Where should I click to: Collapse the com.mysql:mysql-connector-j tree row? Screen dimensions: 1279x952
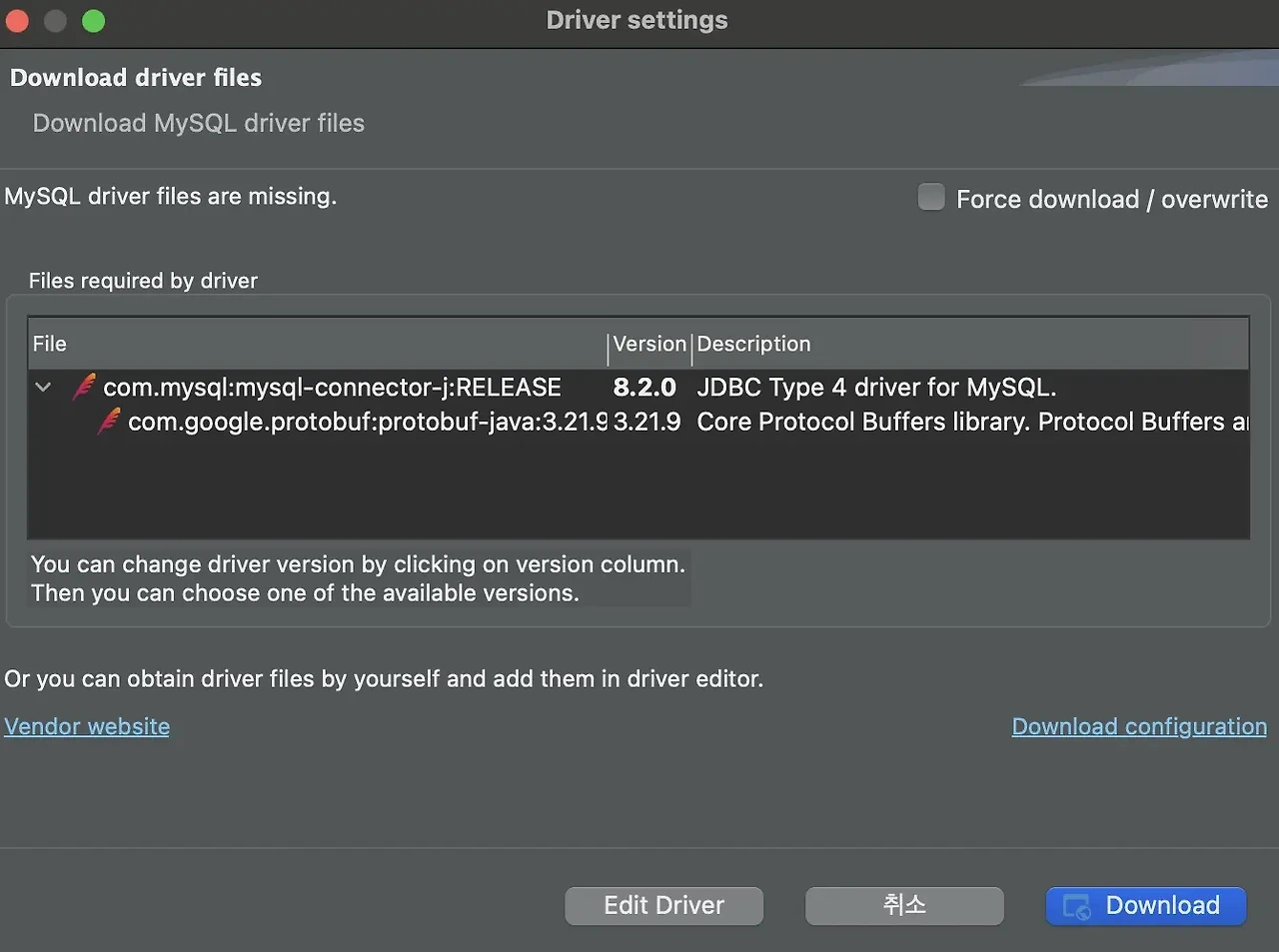click(x=43, y=387)
